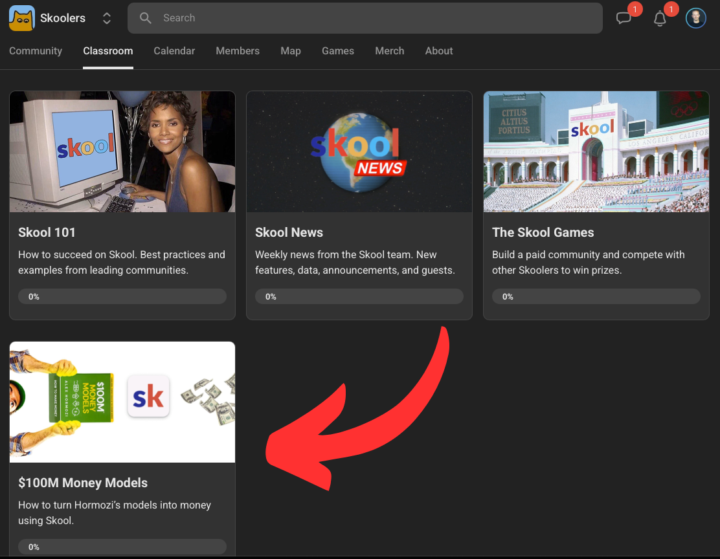Open The Skool Games course thumbnail
720x559 pixels.
pyautogui.click(x=596, y=152)
